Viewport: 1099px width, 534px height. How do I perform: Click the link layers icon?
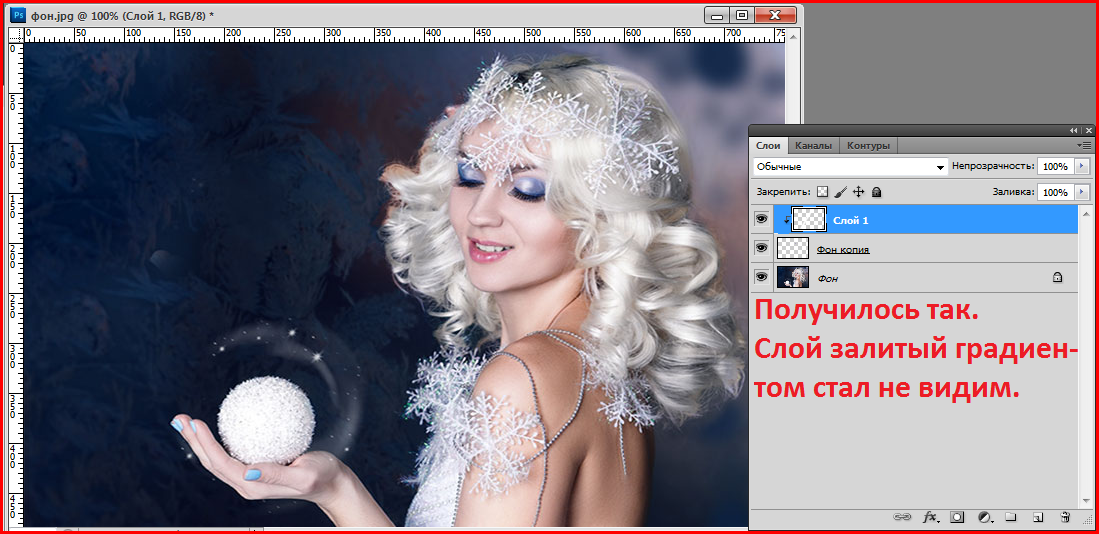click(901, 517)
